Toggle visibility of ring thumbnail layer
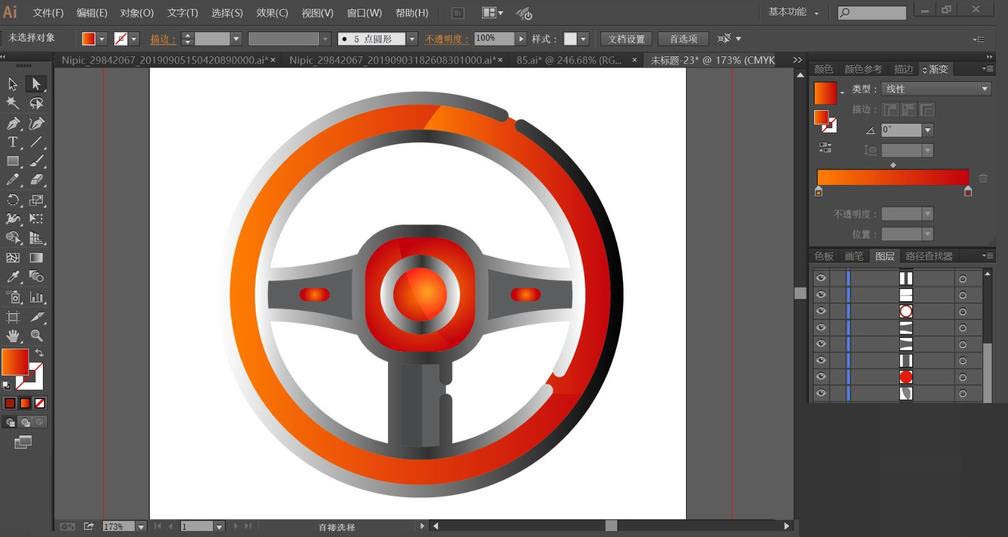 pyautogui.click(x=820, y=311)
